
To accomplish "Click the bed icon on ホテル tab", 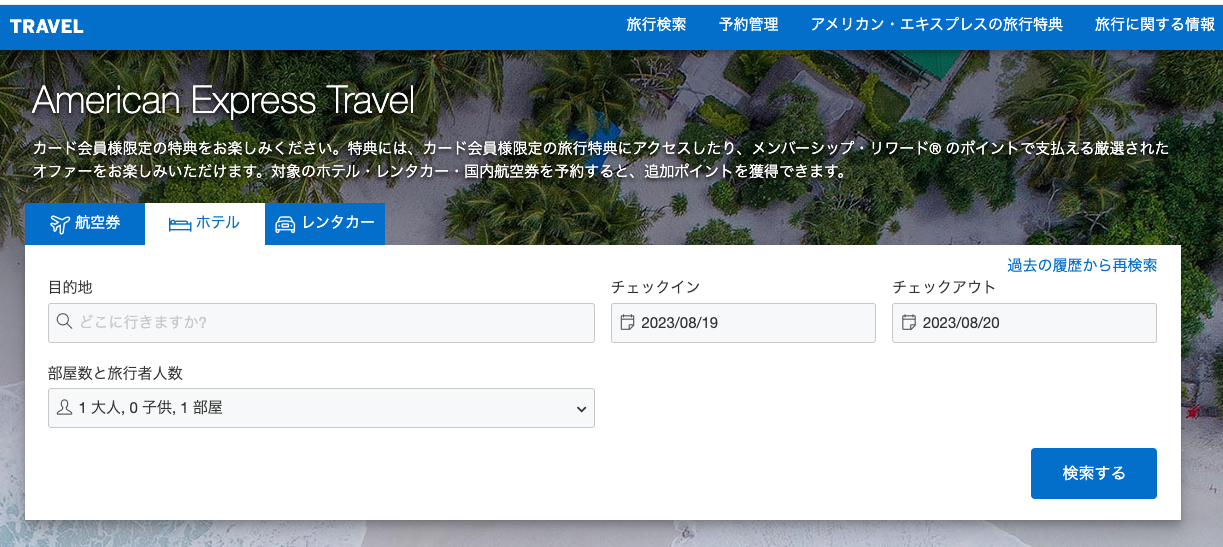I will pyautogui.click(x=180, y=224).
